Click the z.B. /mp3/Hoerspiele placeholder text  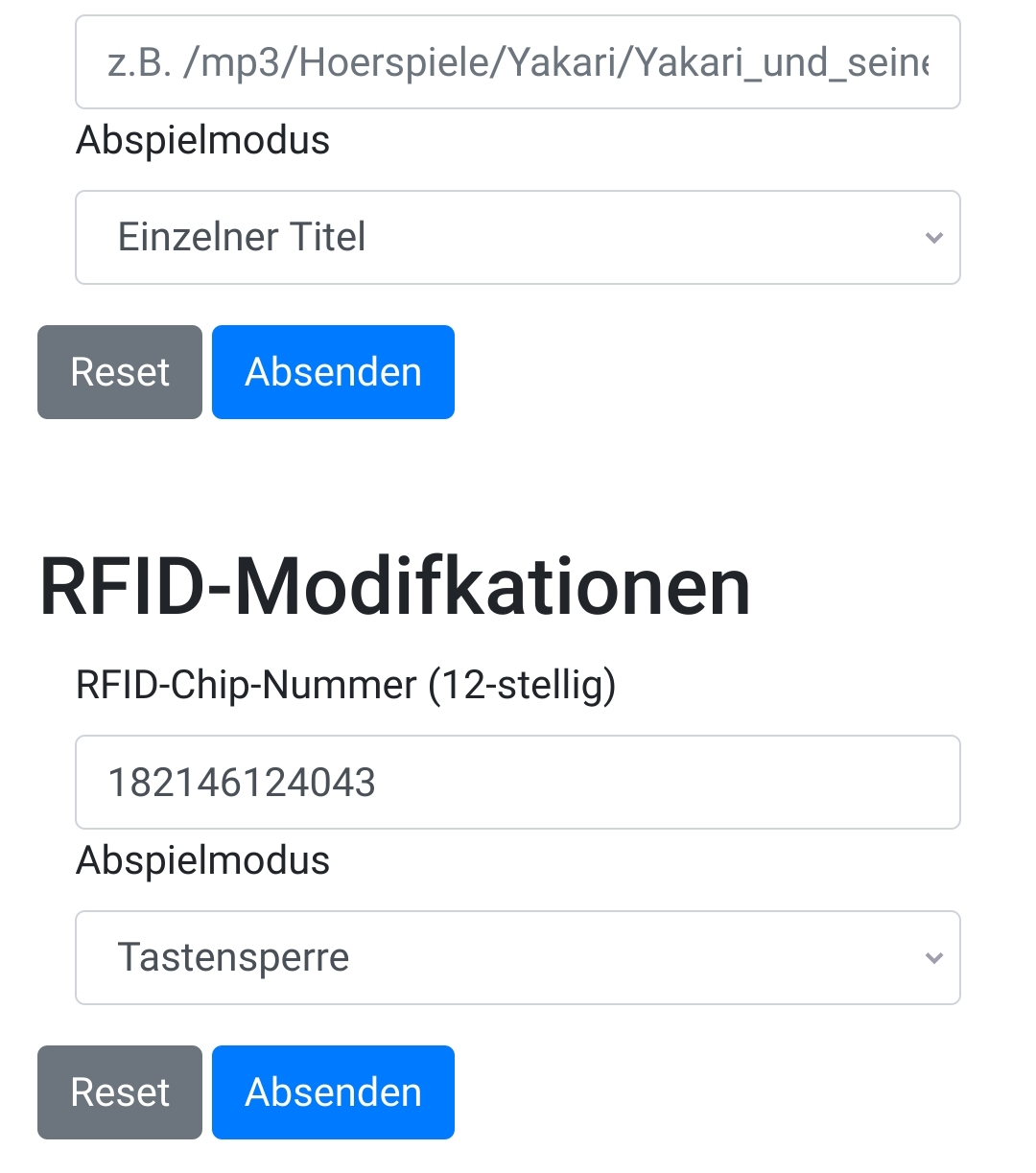point(518,63)
